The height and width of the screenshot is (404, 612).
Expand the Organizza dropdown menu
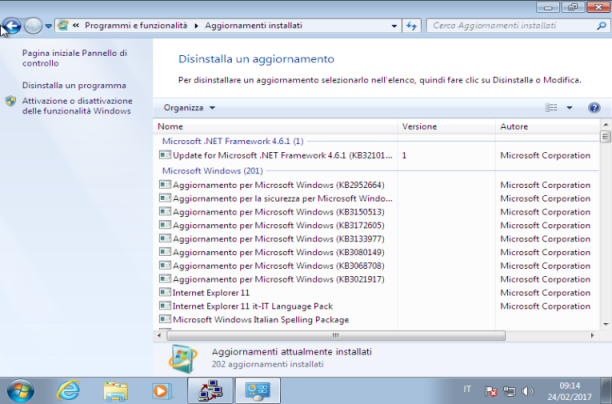189,108
